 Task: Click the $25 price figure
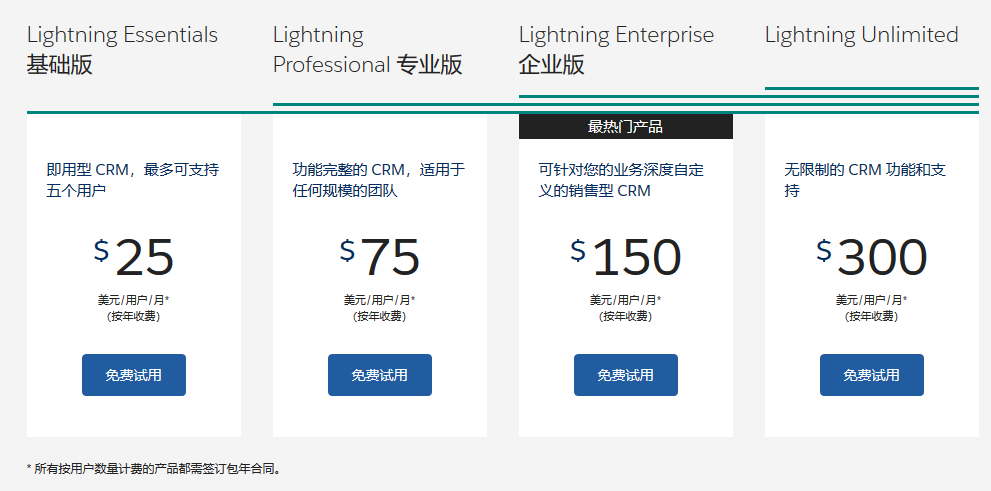[135, 257]
